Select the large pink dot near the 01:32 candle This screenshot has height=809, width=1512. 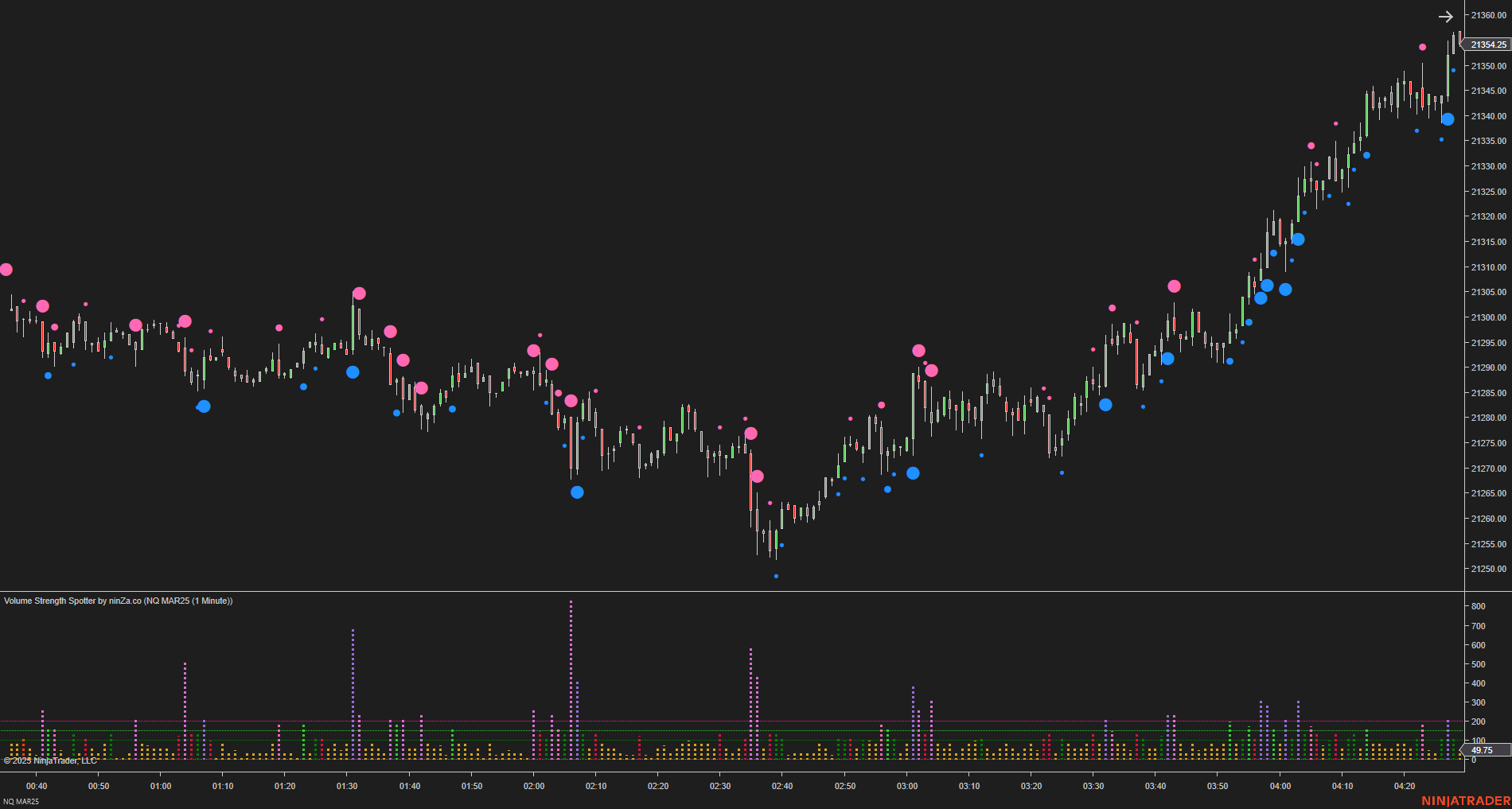(360, 293)
